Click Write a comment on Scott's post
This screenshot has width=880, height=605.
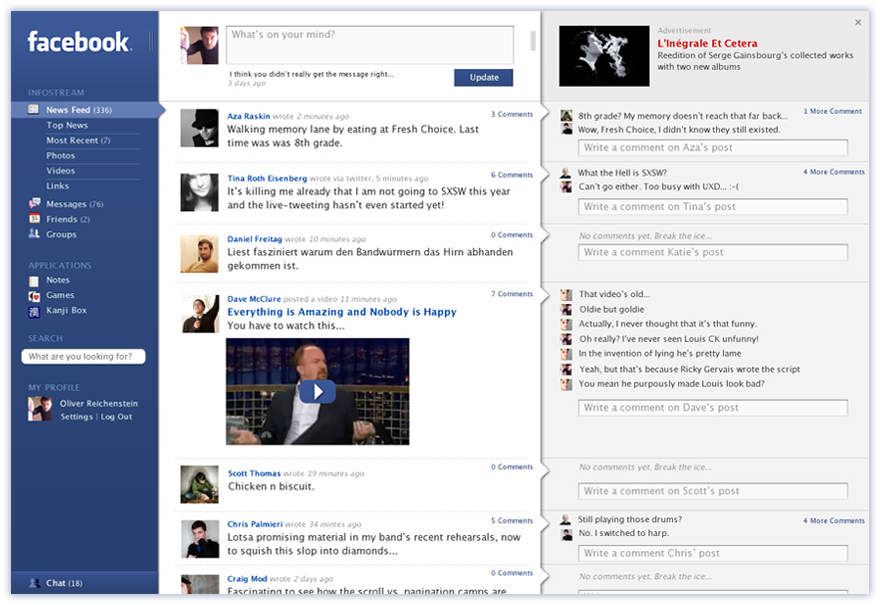click(x=713, y=491)
